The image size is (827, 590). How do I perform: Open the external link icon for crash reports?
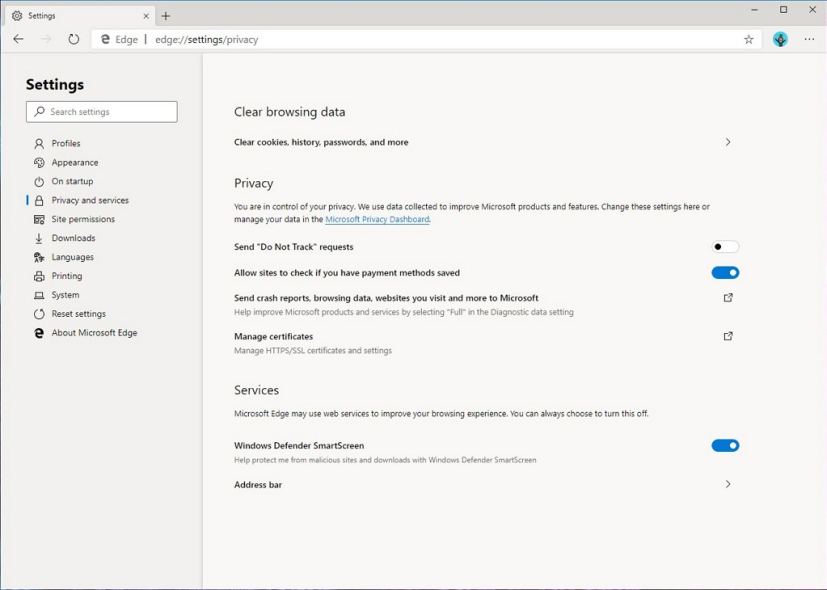[x=728, y=298]
